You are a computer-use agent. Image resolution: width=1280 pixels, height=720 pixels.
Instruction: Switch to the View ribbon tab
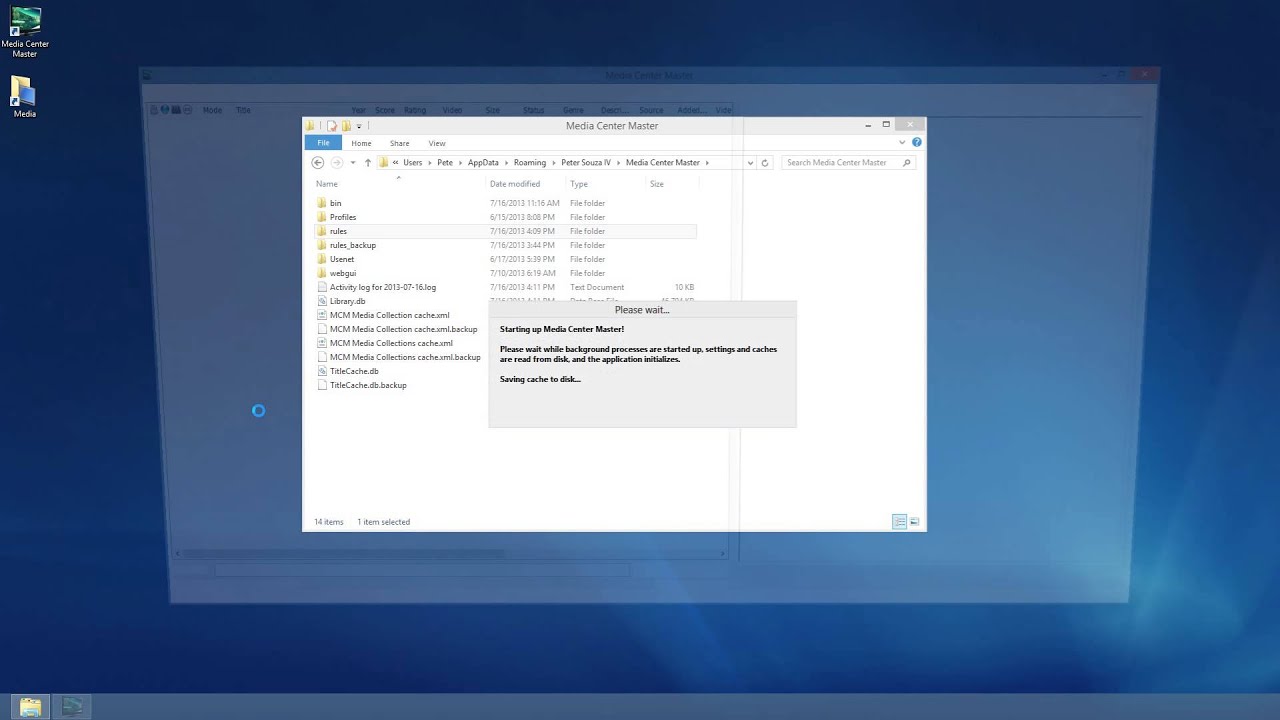point(437,143)
